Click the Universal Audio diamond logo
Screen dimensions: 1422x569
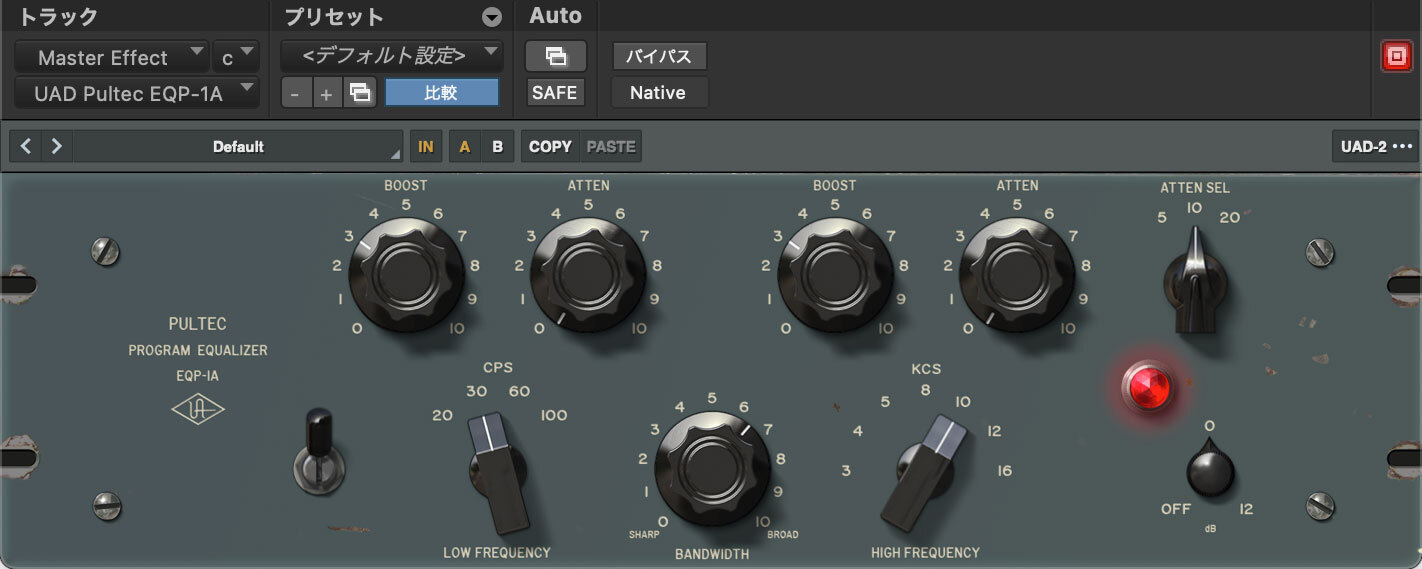pyautogui.click(x=198, y=410)
